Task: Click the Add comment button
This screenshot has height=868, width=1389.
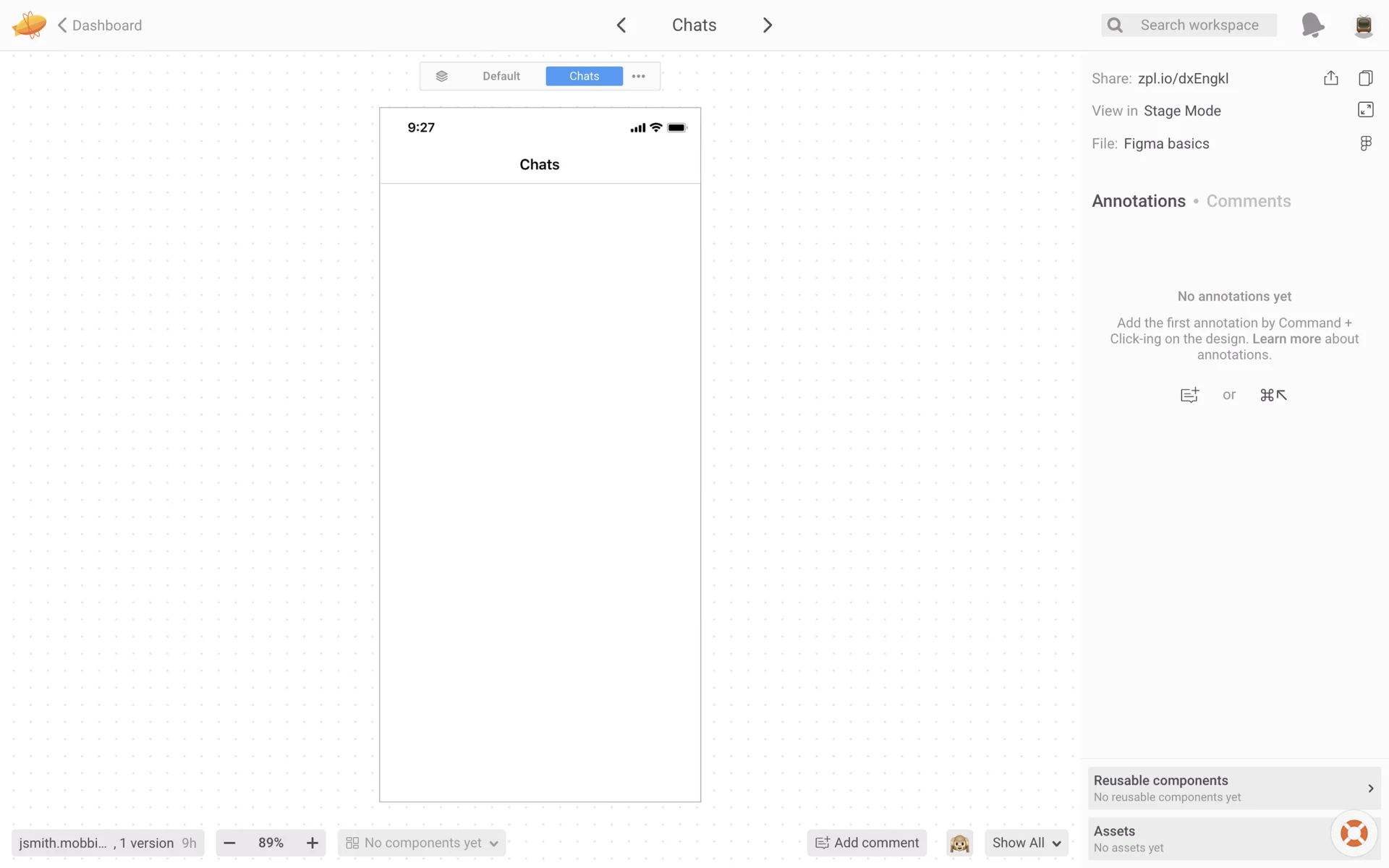Action: [x=867, y=843]
